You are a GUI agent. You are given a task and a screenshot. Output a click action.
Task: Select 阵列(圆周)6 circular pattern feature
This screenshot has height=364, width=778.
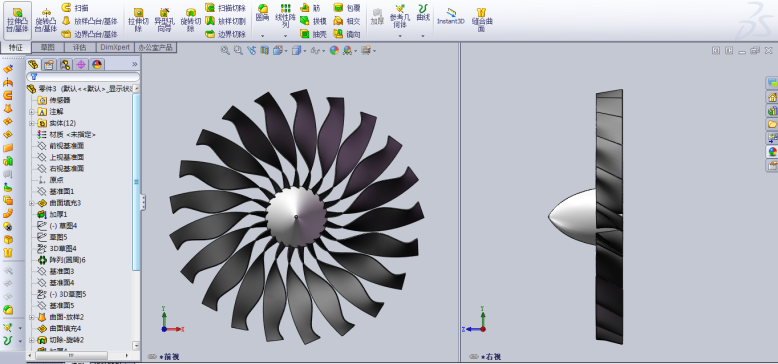(62, 260)
